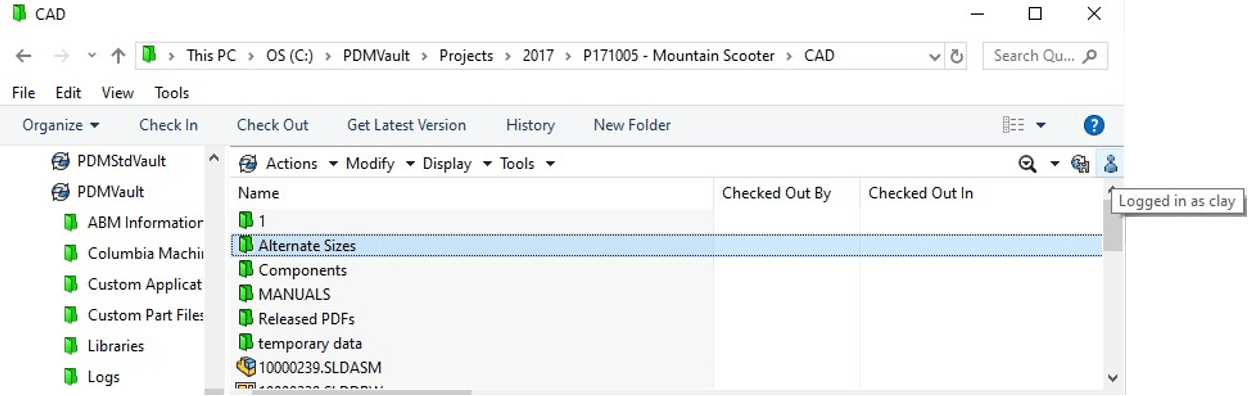Screen dimensions: 1252x396
Task: Expand the Organize dropdown
Action: (61, 125)
